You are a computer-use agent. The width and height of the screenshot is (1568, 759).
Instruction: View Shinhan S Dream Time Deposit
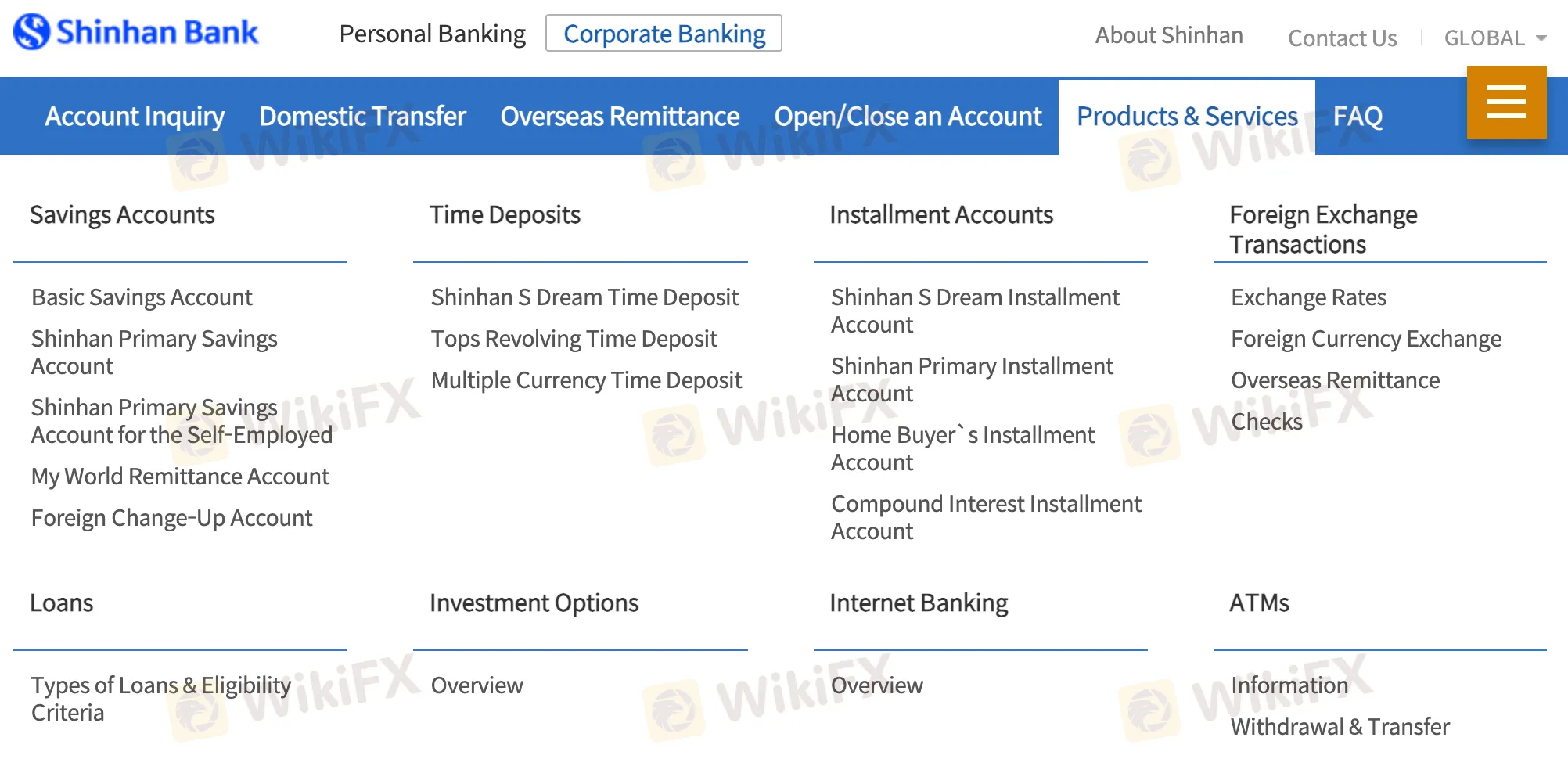pos(584,297)
